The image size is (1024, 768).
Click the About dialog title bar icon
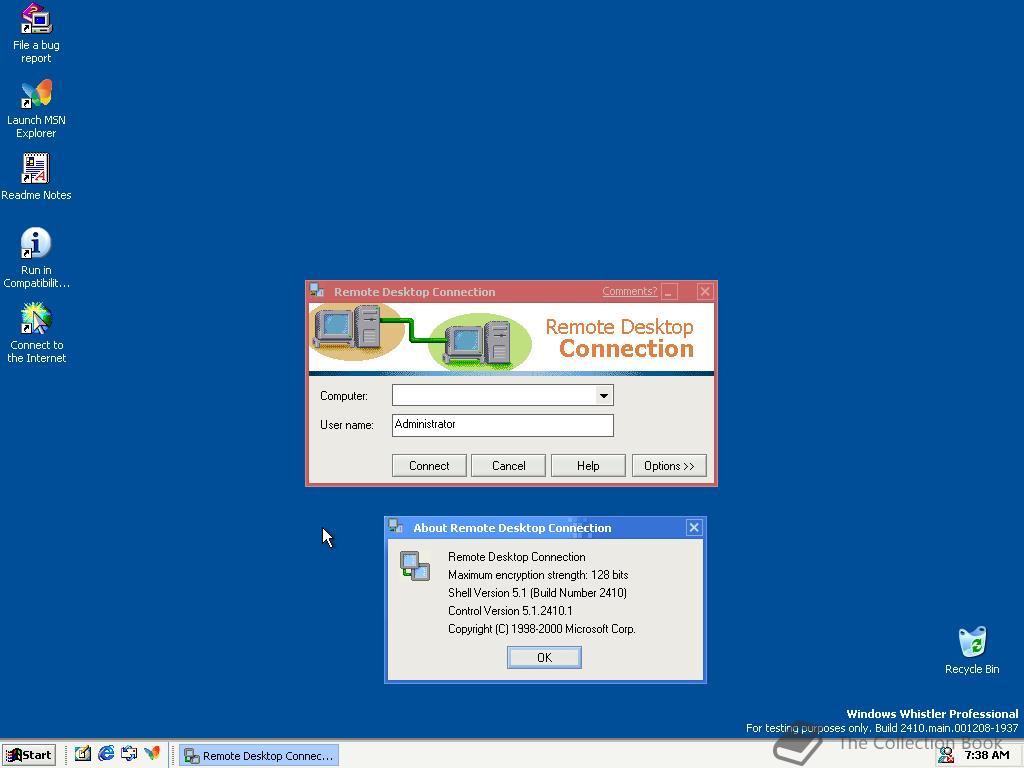click(x=396, y=526)
